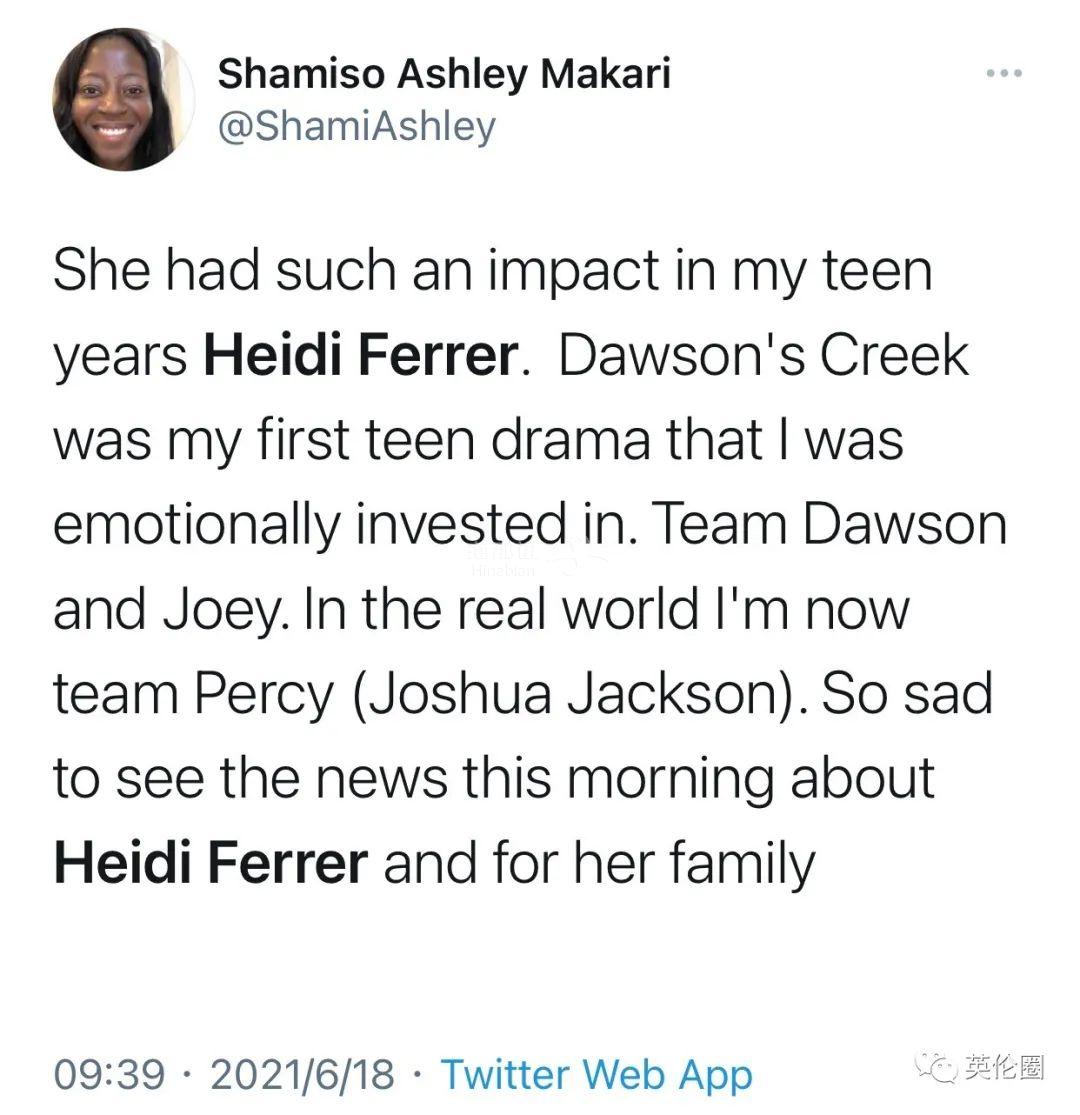Click the words Dawson's Creek in the tweet
This screenshot has width=1080, height=1115.
click(763, 355)
